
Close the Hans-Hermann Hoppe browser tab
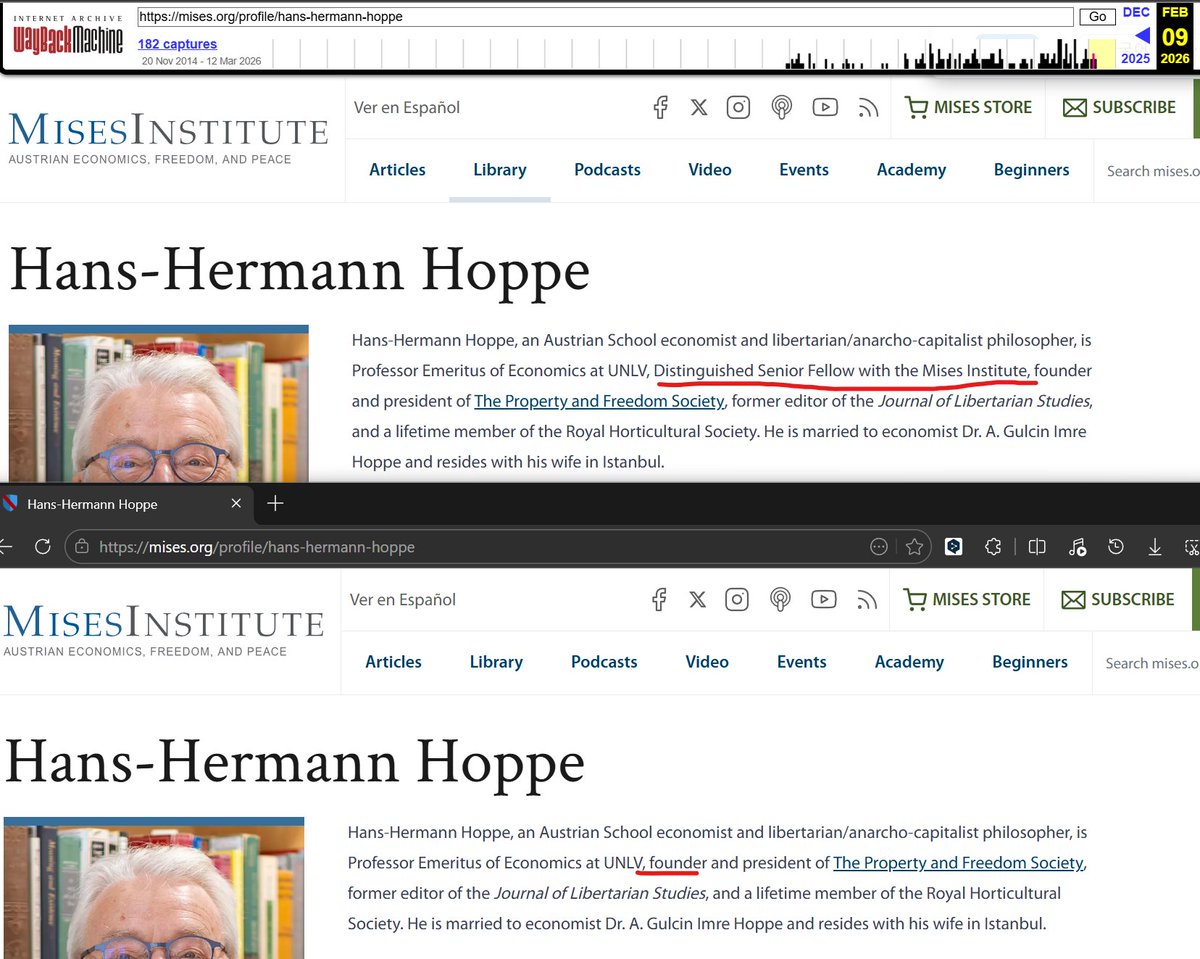coord(236,503)
